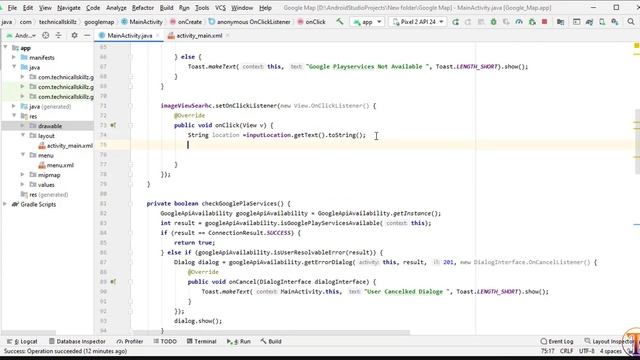The image size is (640, 360).
Task: Click MainActivity breadcrumb in navigation bar
Action: click(142, 22)
